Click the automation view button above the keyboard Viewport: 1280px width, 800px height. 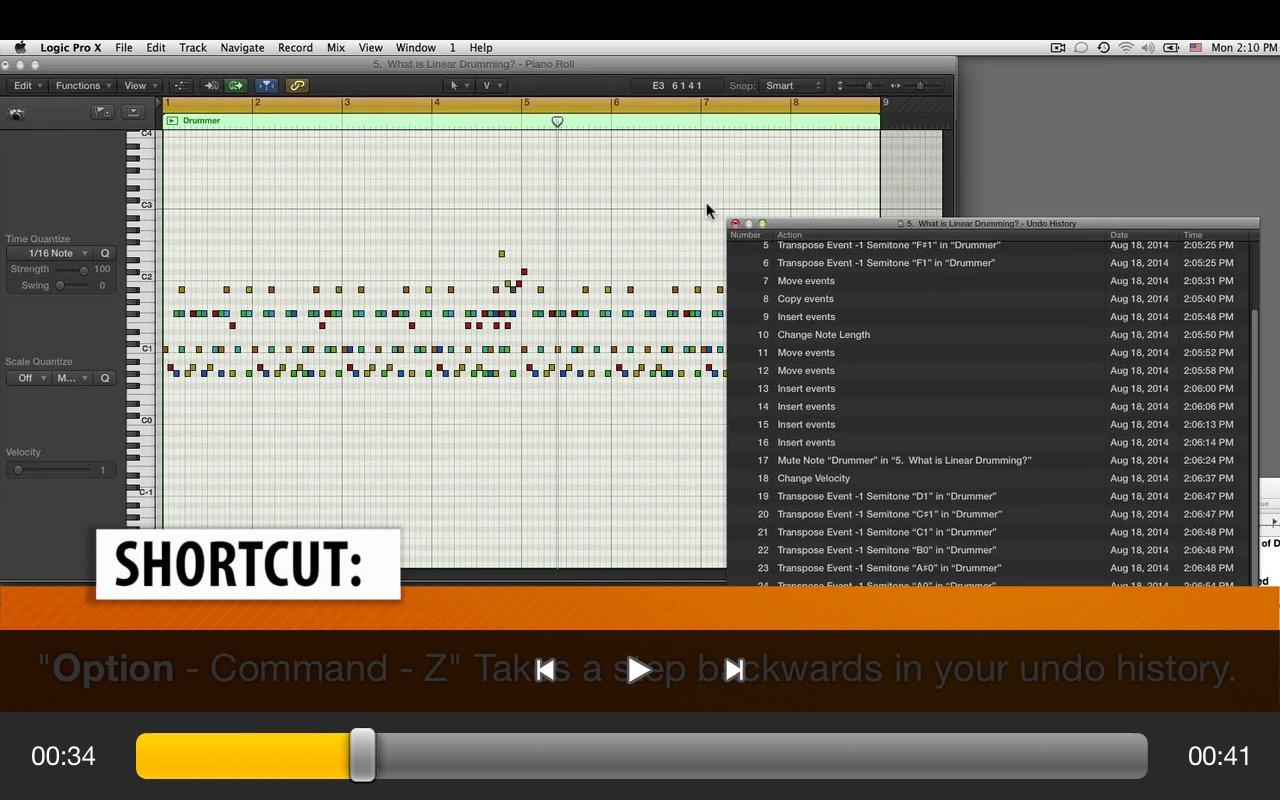103,112
